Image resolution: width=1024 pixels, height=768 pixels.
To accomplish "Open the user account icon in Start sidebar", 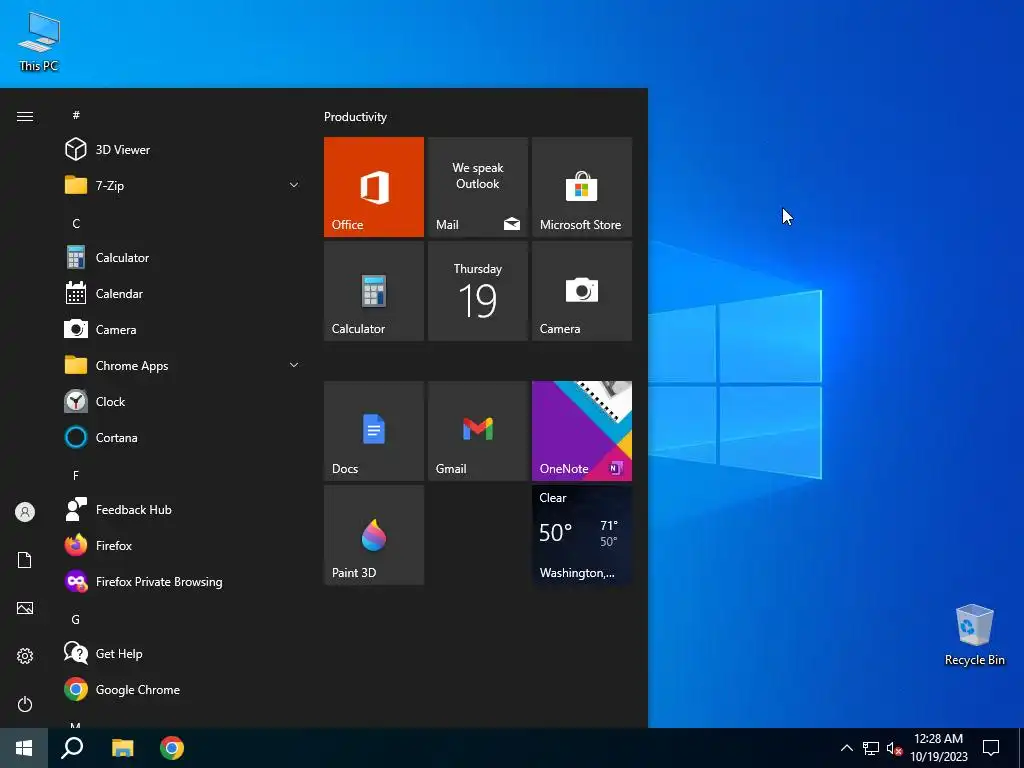I will coord(25,512).
